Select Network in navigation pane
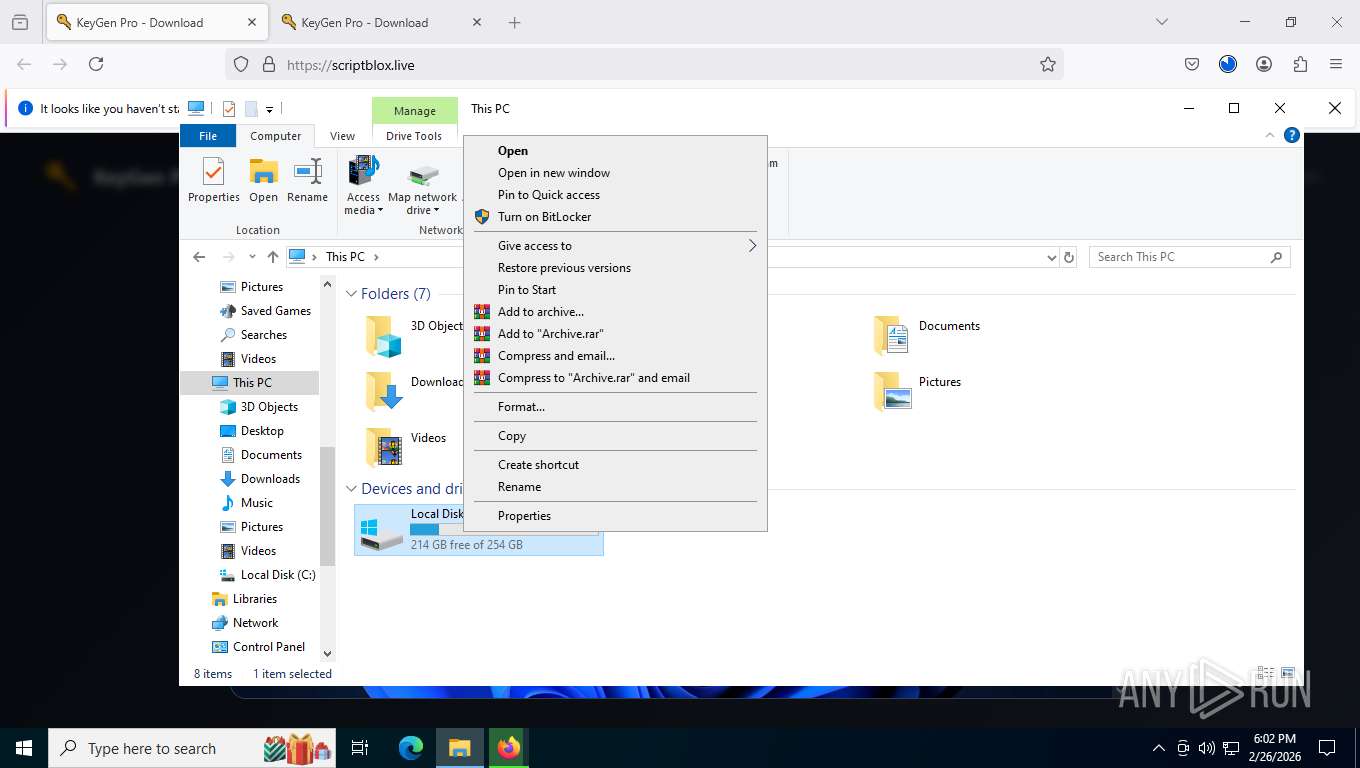 coord(255,623)
